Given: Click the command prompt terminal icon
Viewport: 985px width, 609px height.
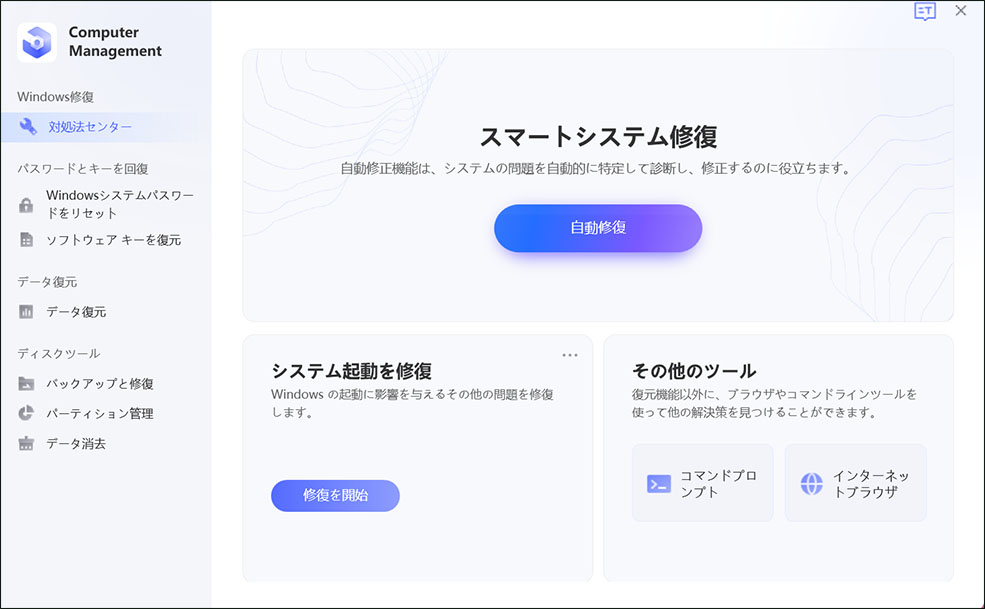Looking at the screenshot, I should [x=658, y=484].
